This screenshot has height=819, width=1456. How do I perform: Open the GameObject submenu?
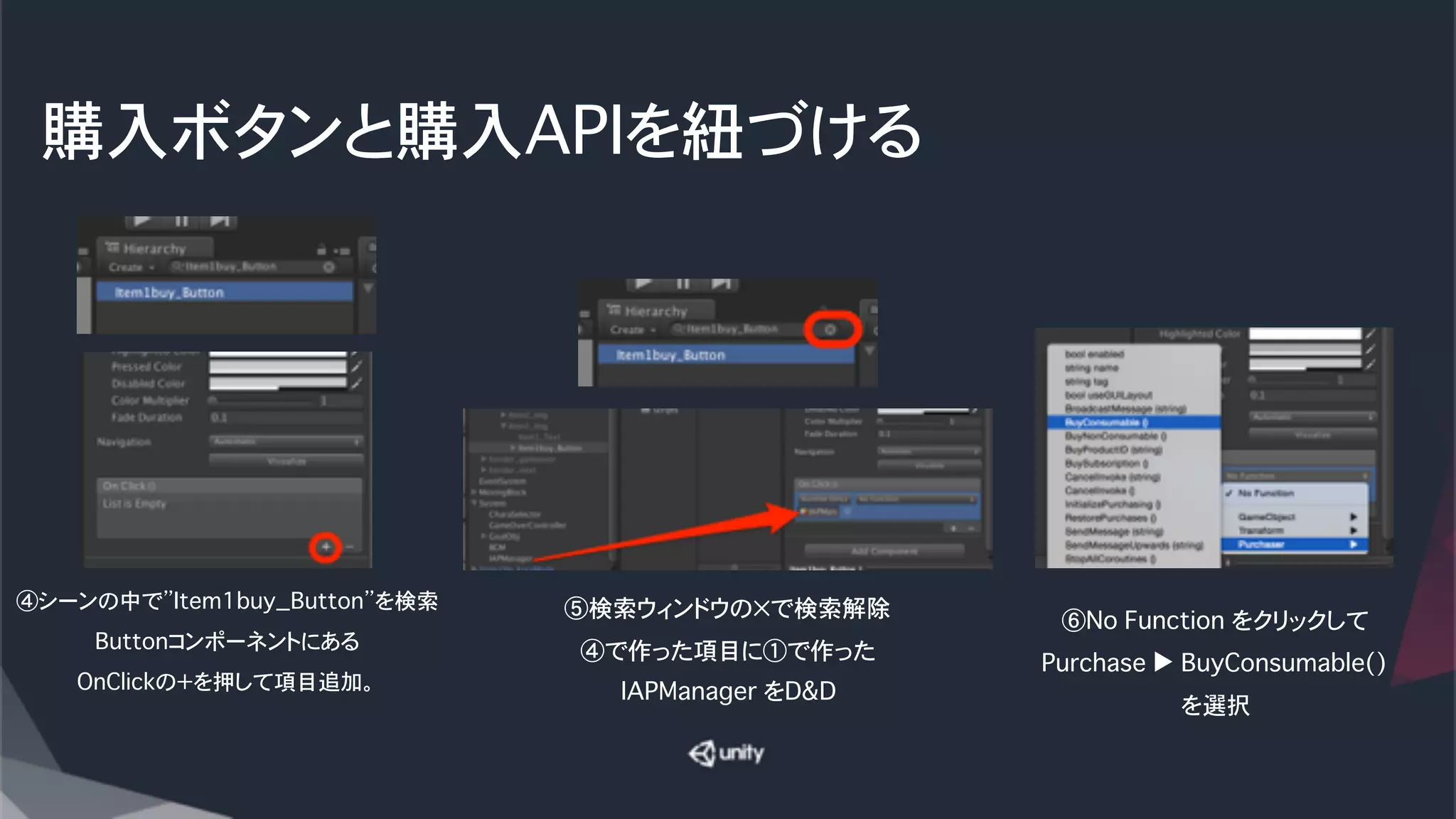click(1295, 517)
